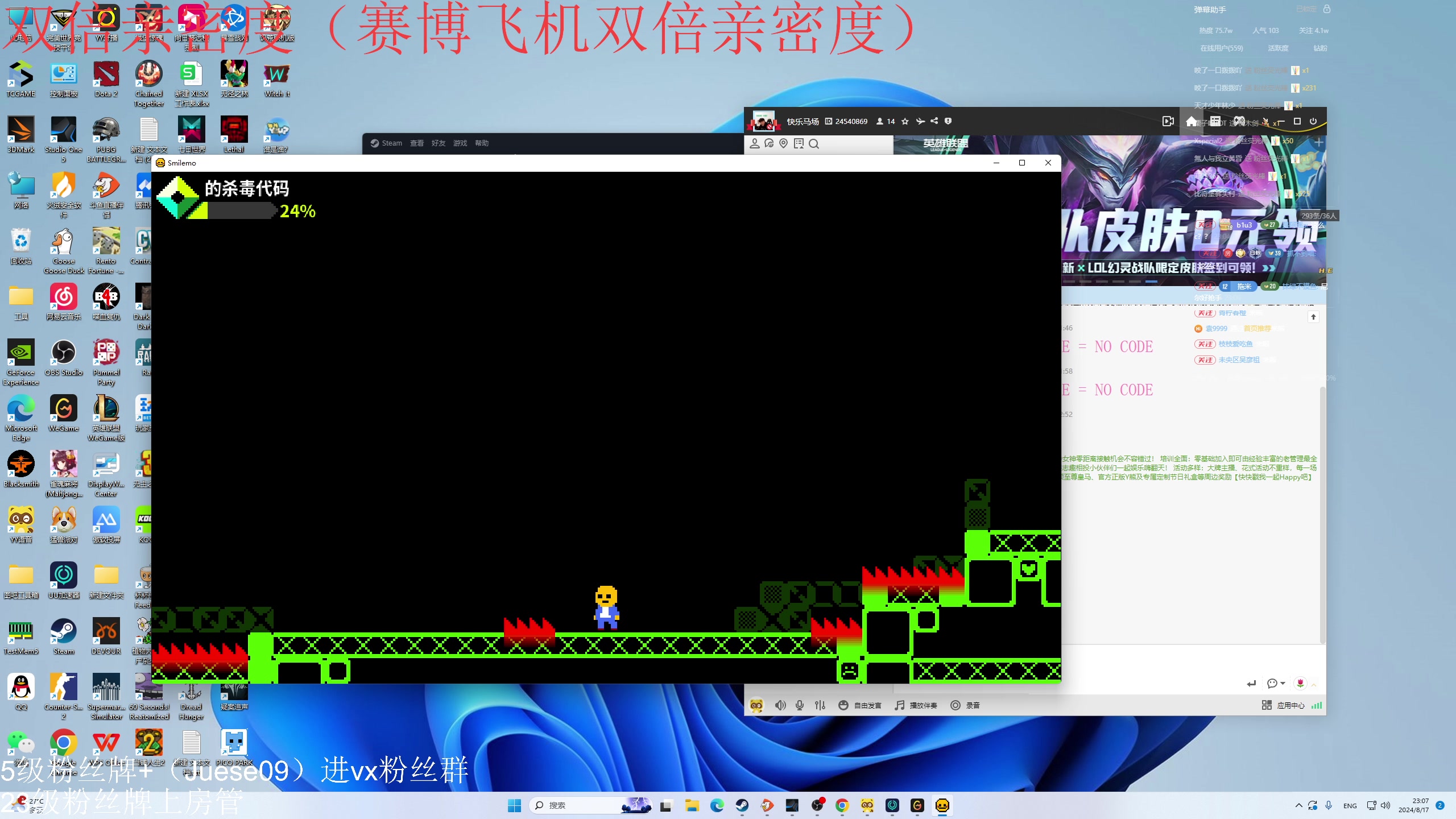Open Chrome from the taskbar

tap(842, 805)
